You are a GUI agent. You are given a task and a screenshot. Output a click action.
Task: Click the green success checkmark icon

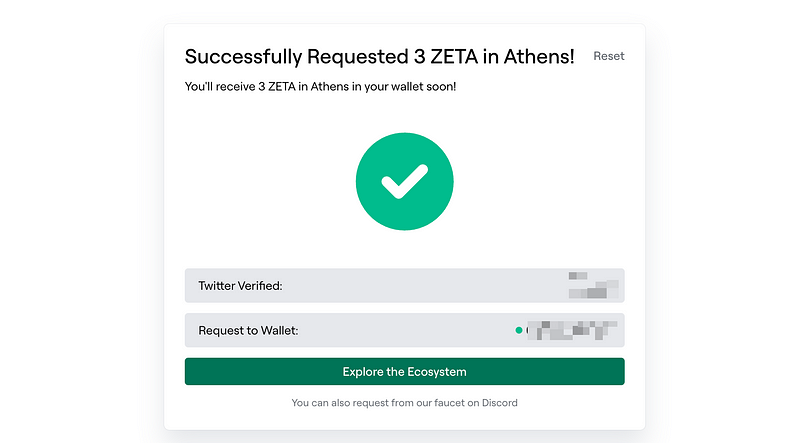[x=405, y=182]
